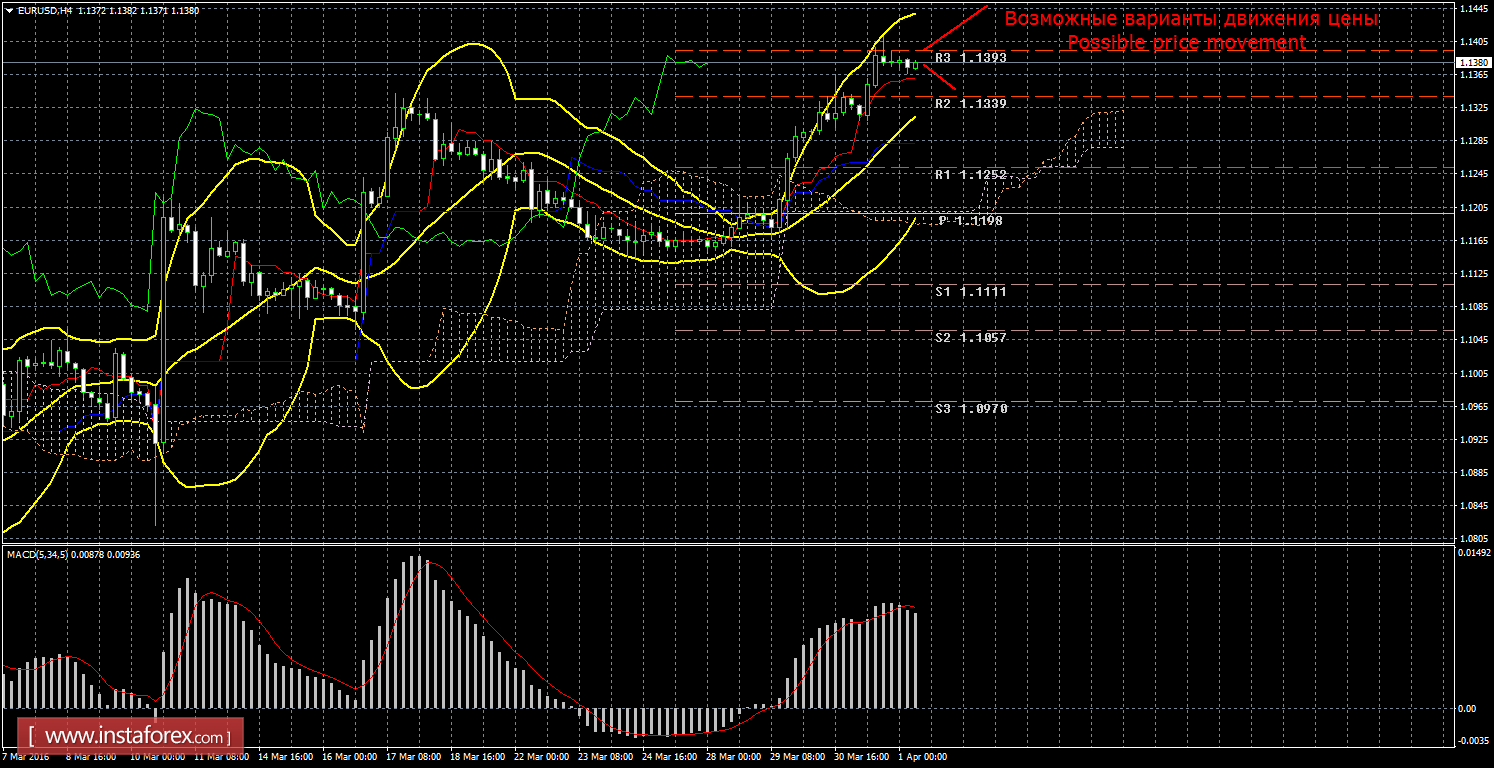Viewport: 1494px width, 768px height.
Task: Select the R3 1.1393 resistance label
Action: (970, 58)
